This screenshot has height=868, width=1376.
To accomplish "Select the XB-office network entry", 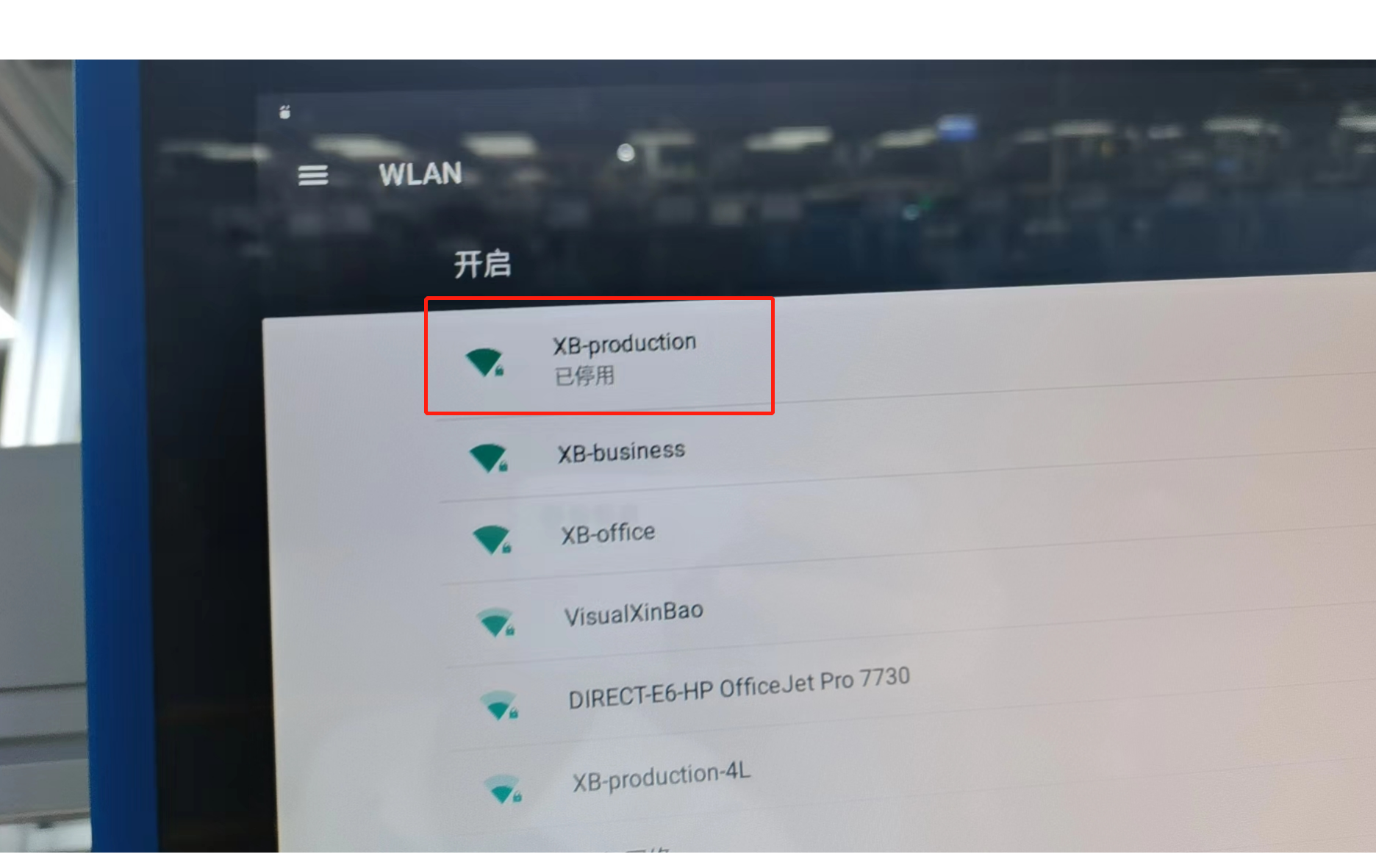I will 609,533.
